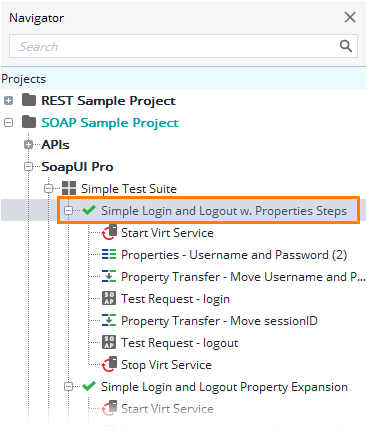Click the SOAP Sample Project folder icon

click(x=29, y=122)
